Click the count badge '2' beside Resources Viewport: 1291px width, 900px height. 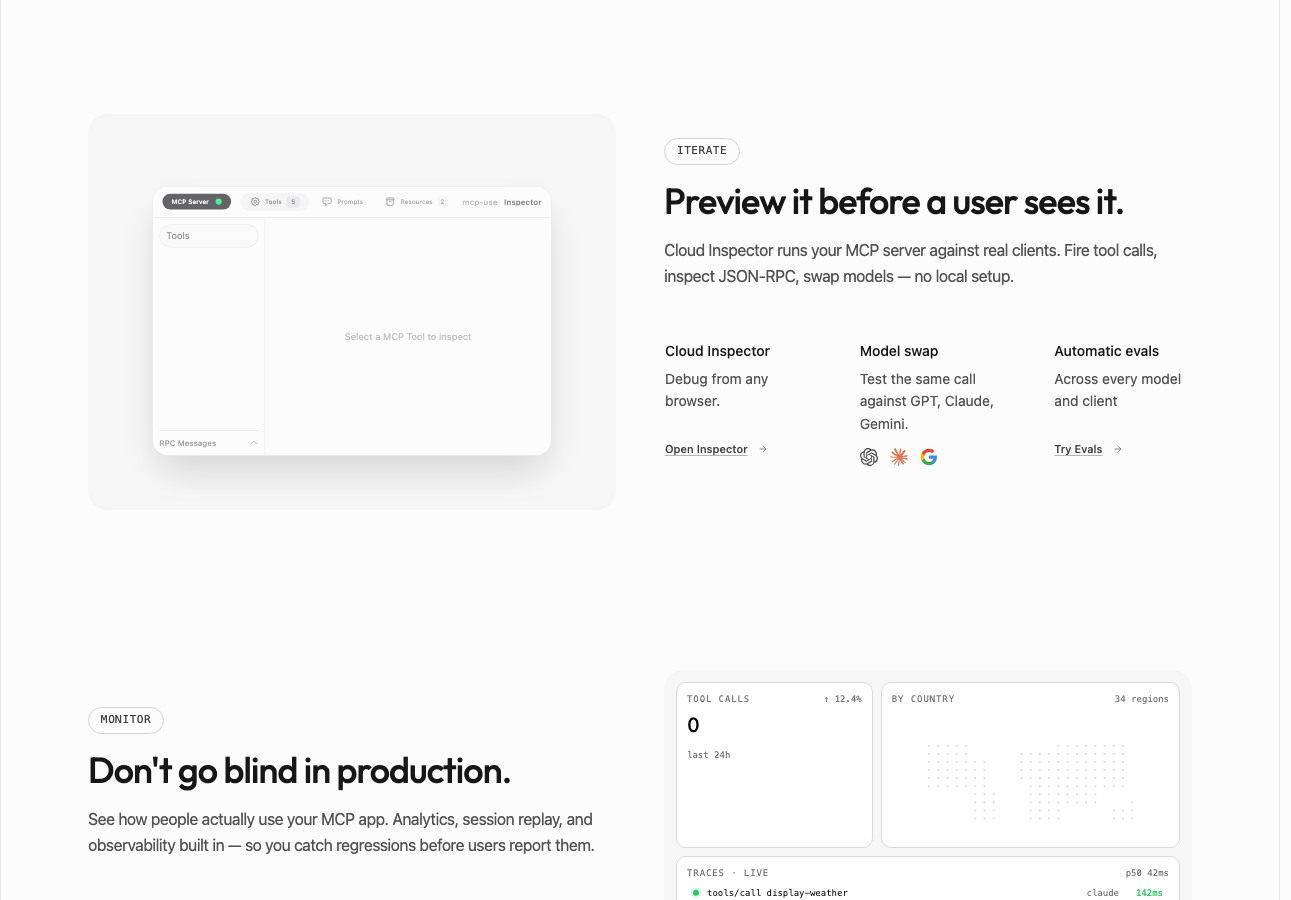(x=442, y=202)
